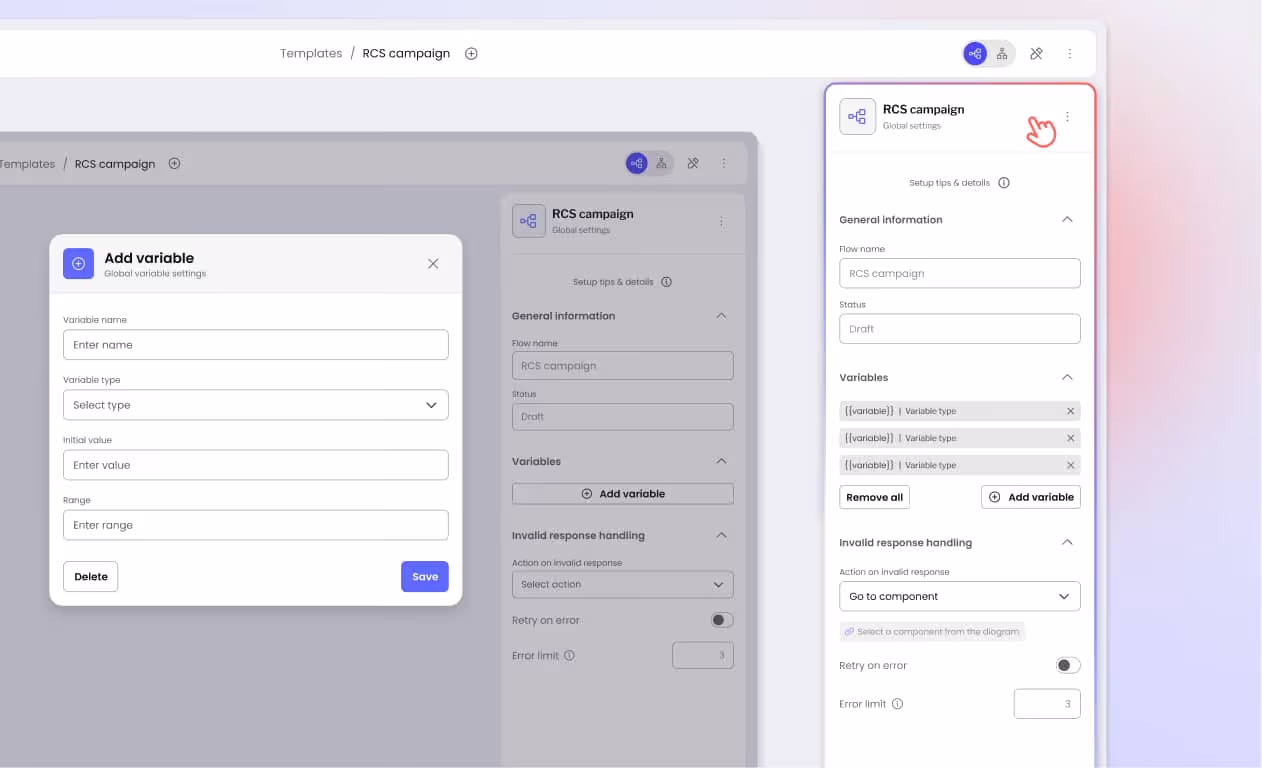This screenshot has width=1262, height=768.
Task: Close the Add variable dialog
Action: 433,264
